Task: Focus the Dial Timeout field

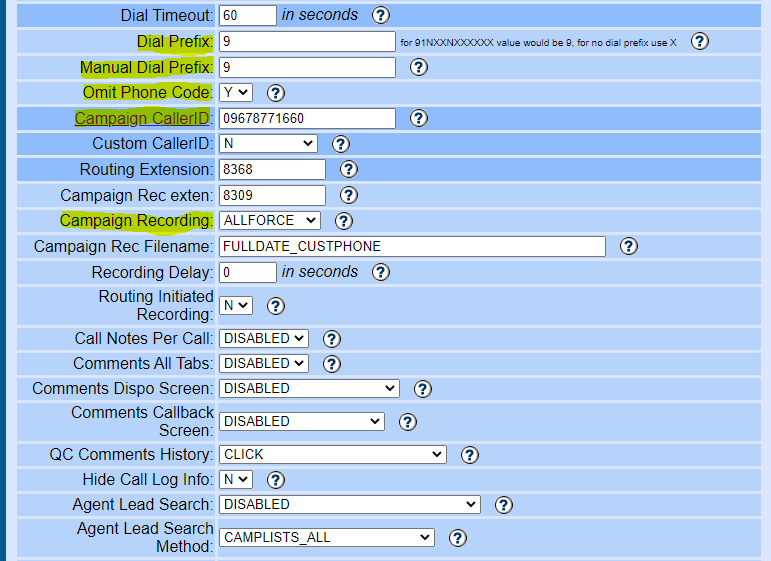Action: 248,15
